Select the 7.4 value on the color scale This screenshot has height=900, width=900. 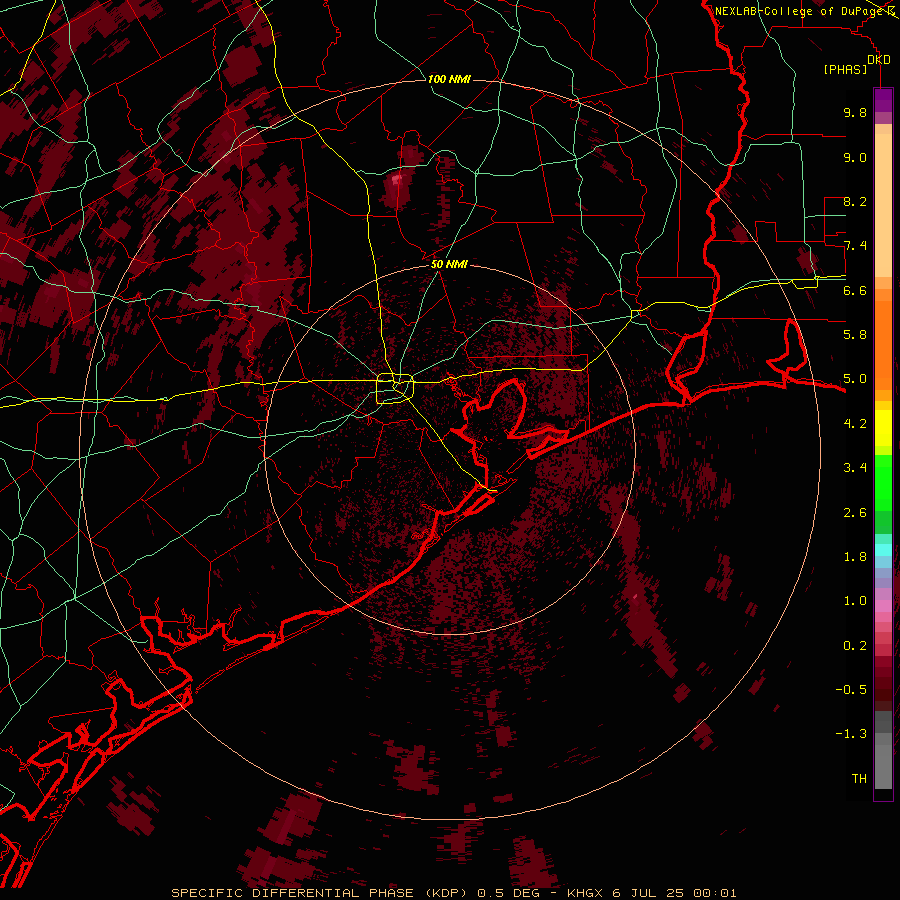pyautogui.click(x=855, y=246)
